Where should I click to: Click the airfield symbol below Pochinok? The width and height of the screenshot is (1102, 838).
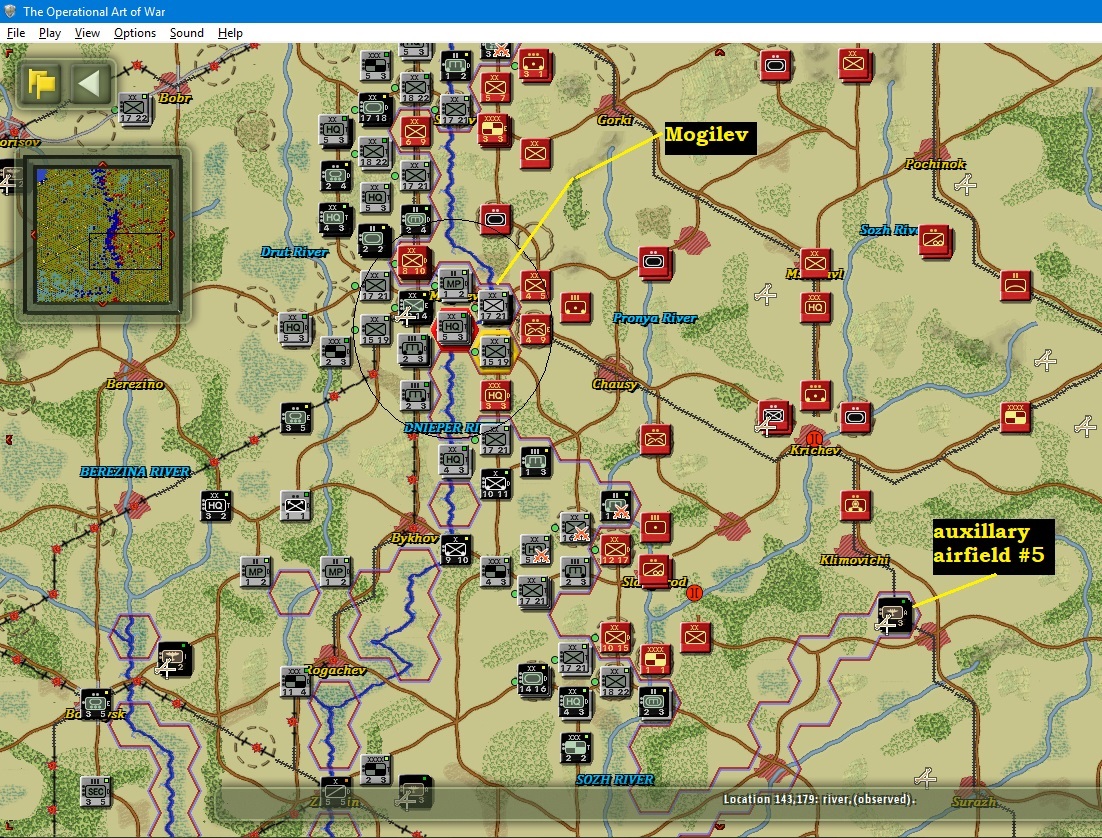[x=966, y=184]
